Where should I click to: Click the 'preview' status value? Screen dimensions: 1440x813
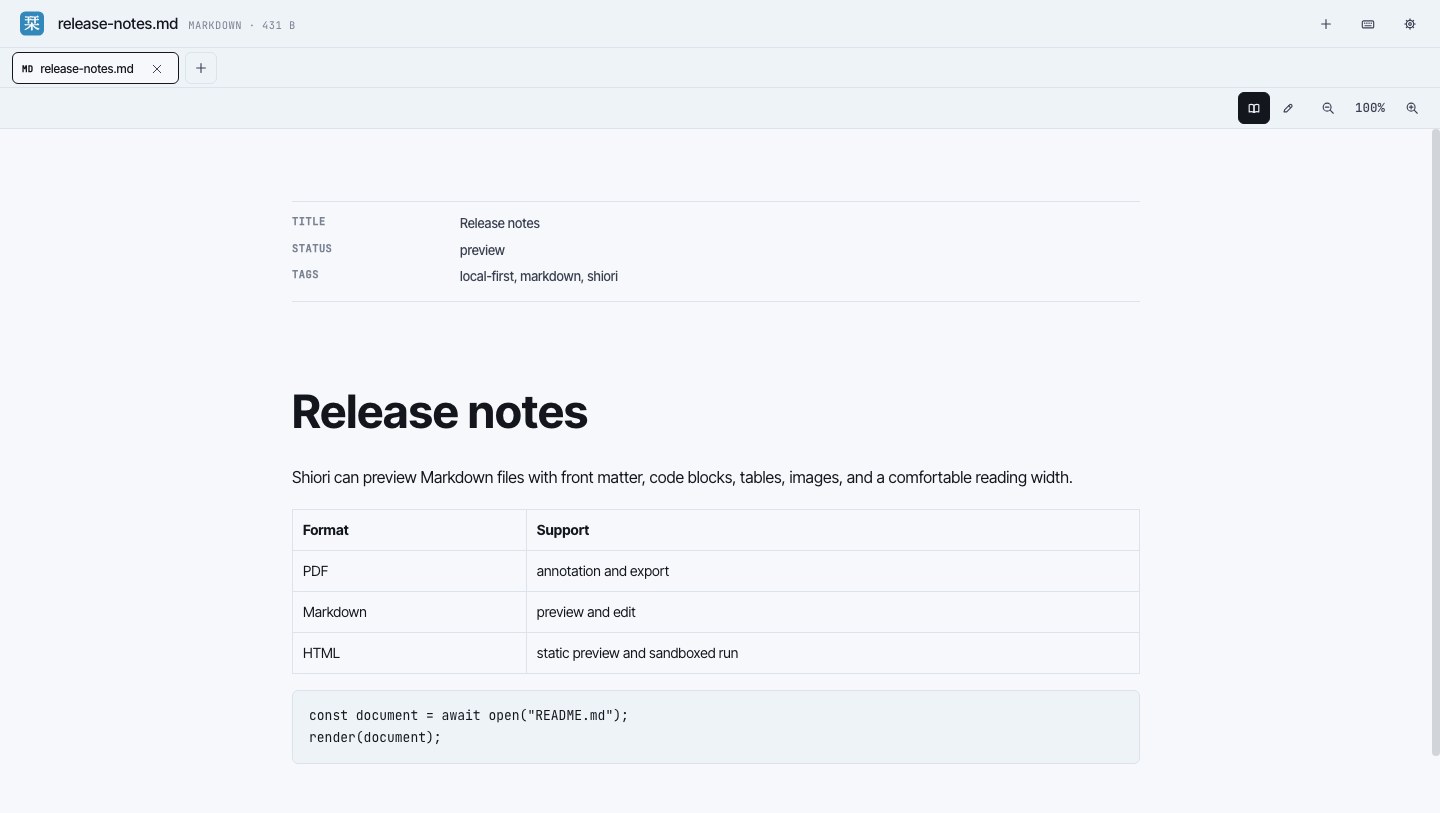[x=482, y=250]
